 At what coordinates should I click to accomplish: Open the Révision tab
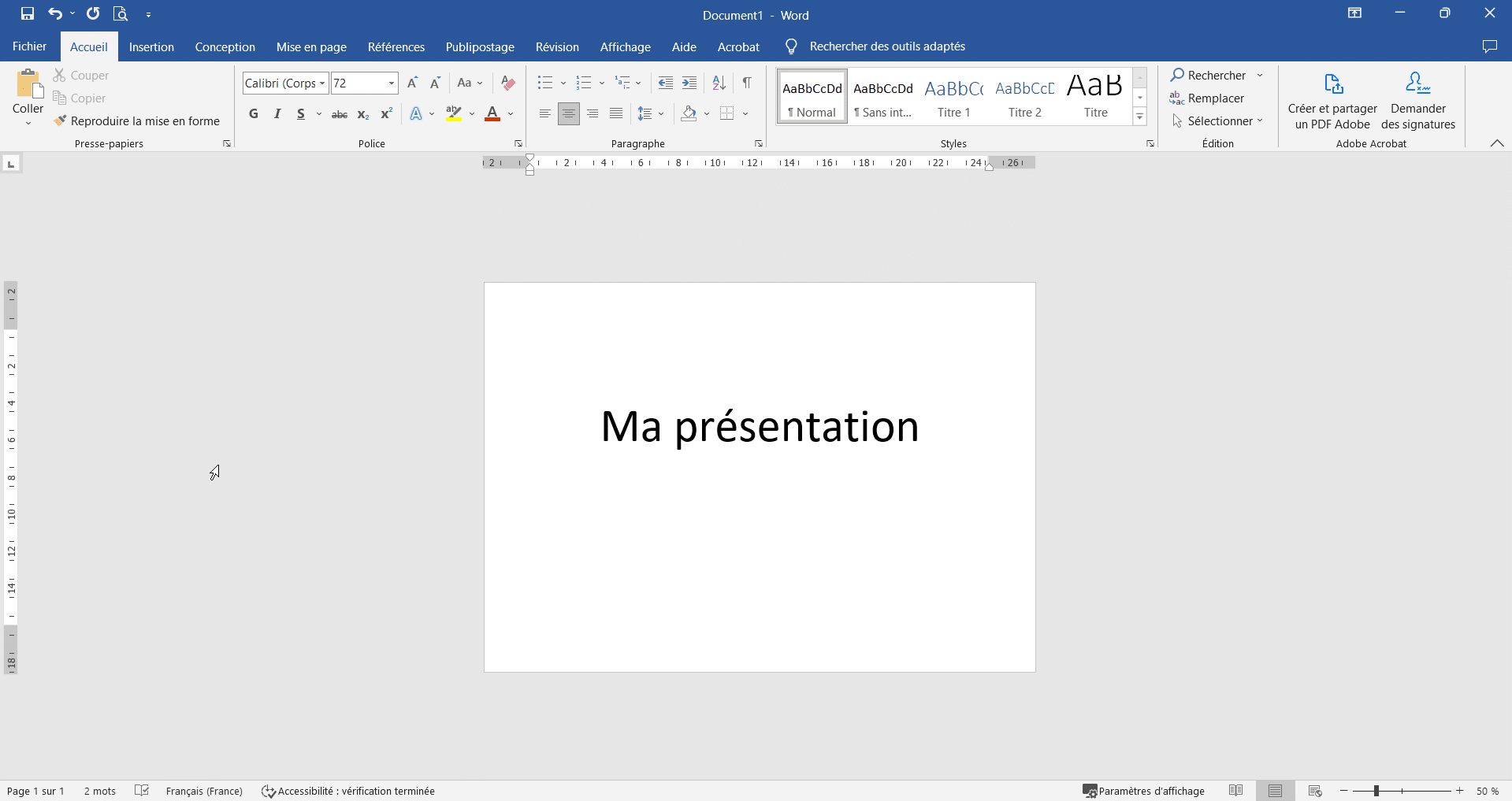(557, 47)
